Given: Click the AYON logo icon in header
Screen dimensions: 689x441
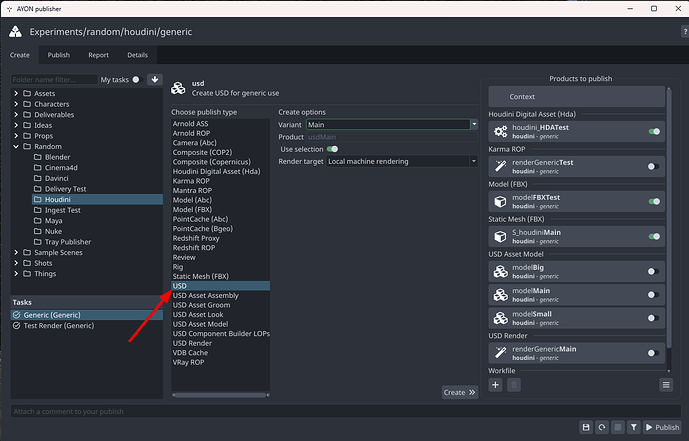Looking at the screenshot, I should [15, 32].
